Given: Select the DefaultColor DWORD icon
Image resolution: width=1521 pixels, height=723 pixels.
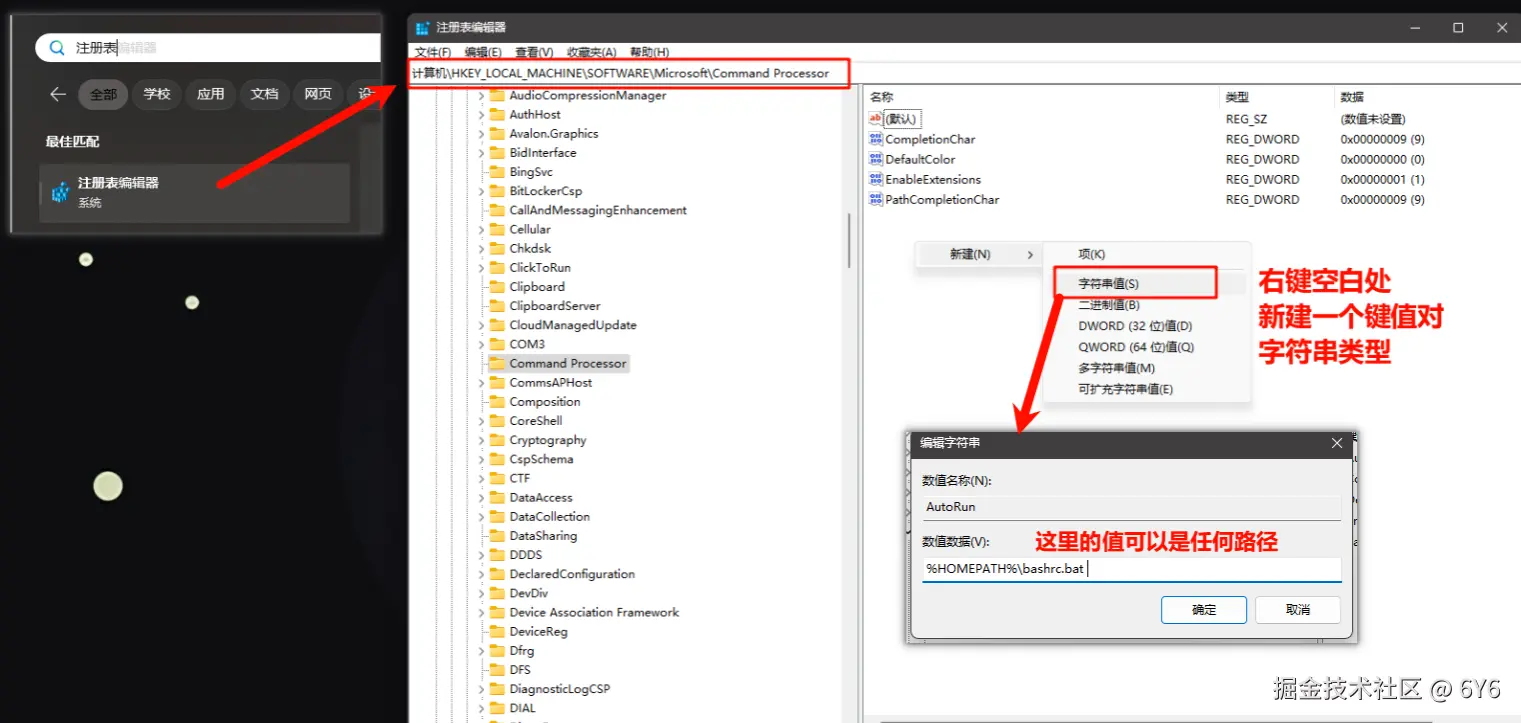Looking at the screenshot, I should tap(876, 159).
